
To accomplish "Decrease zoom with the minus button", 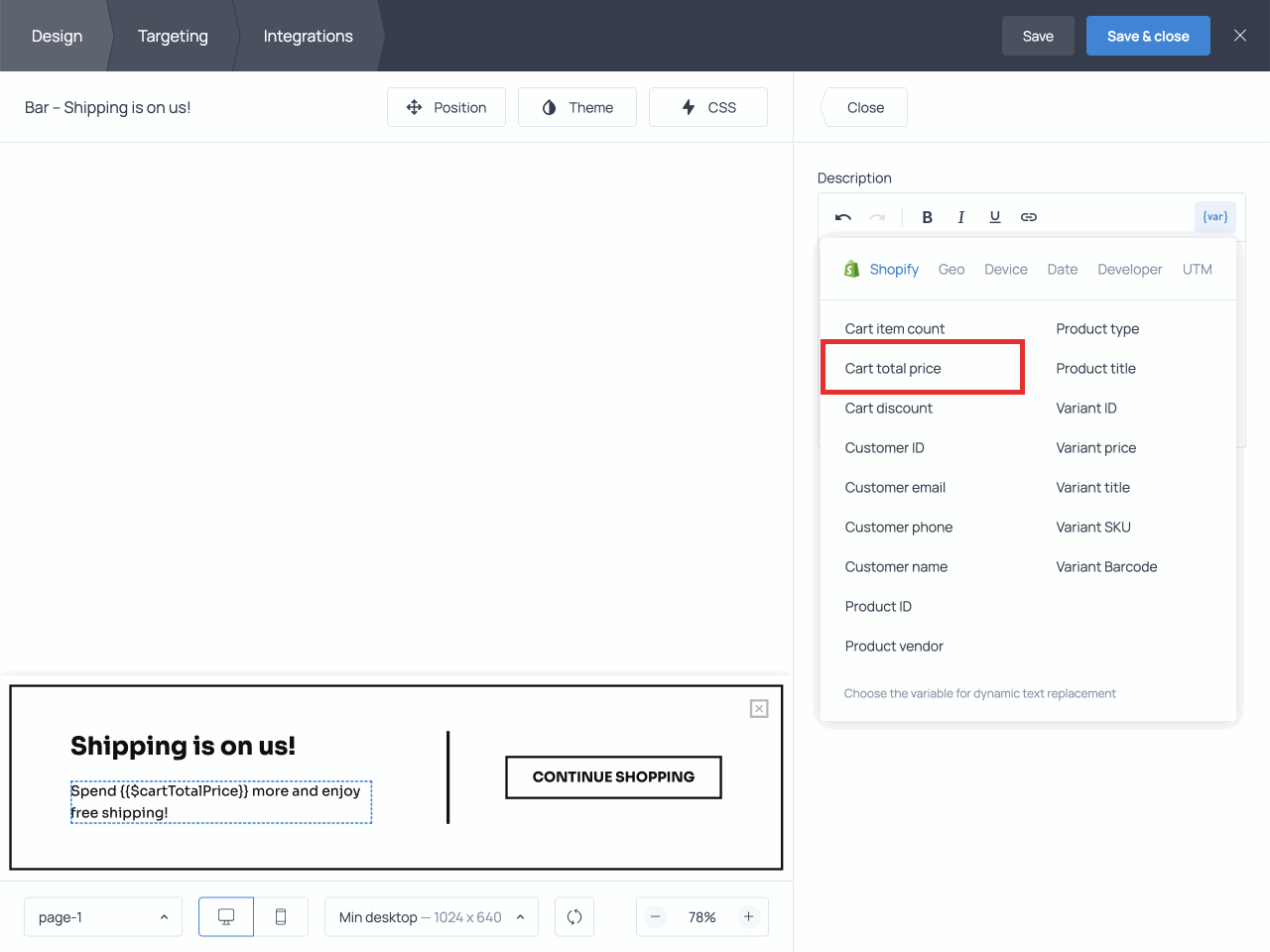I will 656,917.
